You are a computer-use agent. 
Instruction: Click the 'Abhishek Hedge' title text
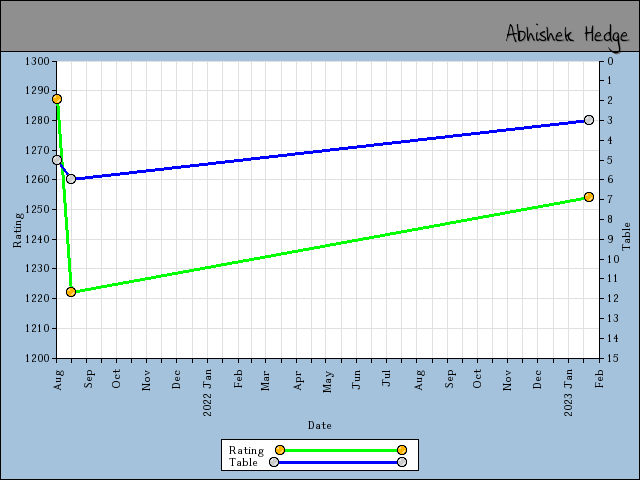click(x=567, y=37)
